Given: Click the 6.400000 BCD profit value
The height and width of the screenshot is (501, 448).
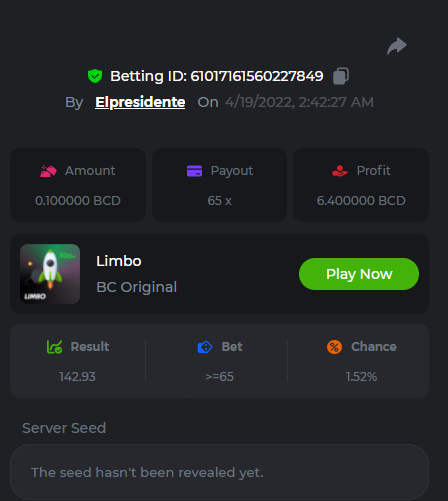Looking at the screenshot, I should click(361, 201).
